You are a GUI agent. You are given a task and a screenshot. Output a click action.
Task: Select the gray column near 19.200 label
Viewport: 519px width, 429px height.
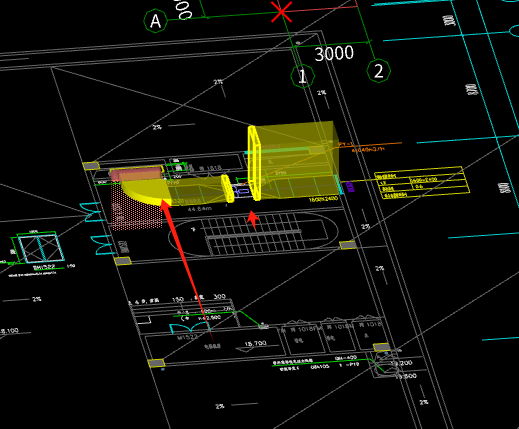click(x=382, y=347)
